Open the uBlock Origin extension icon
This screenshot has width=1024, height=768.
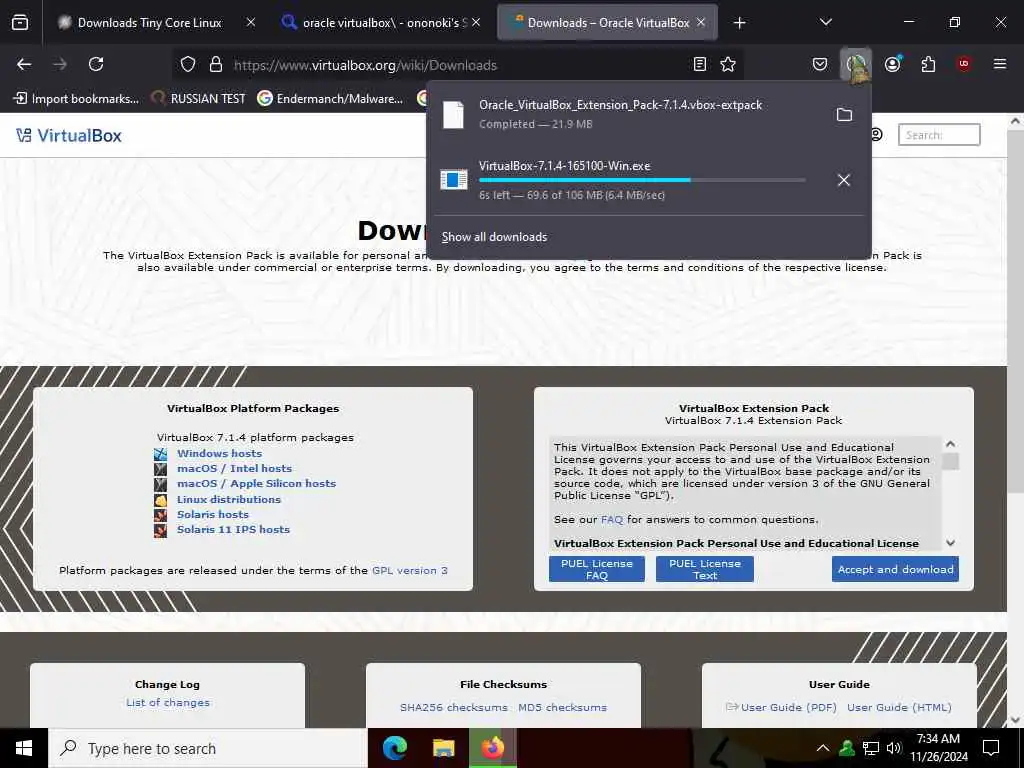coord(964,64)
